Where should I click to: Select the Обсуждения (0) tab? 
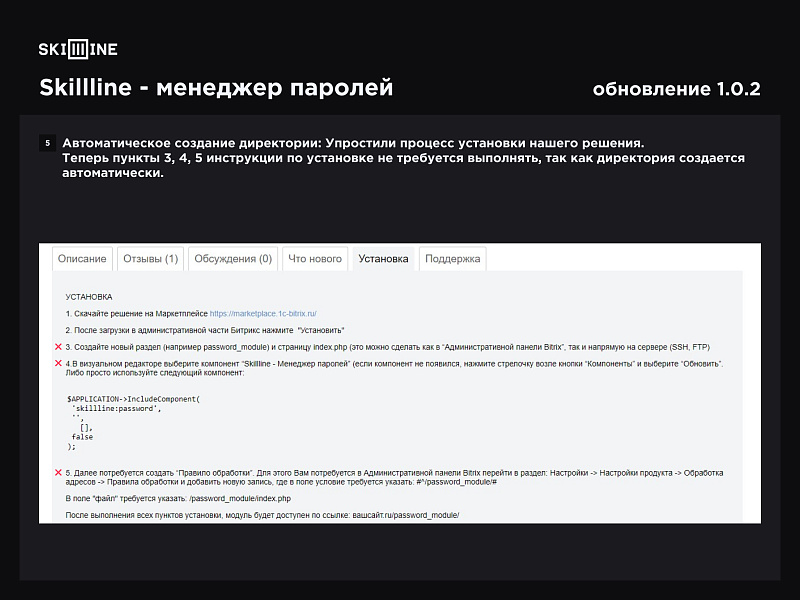coord(232,257)
